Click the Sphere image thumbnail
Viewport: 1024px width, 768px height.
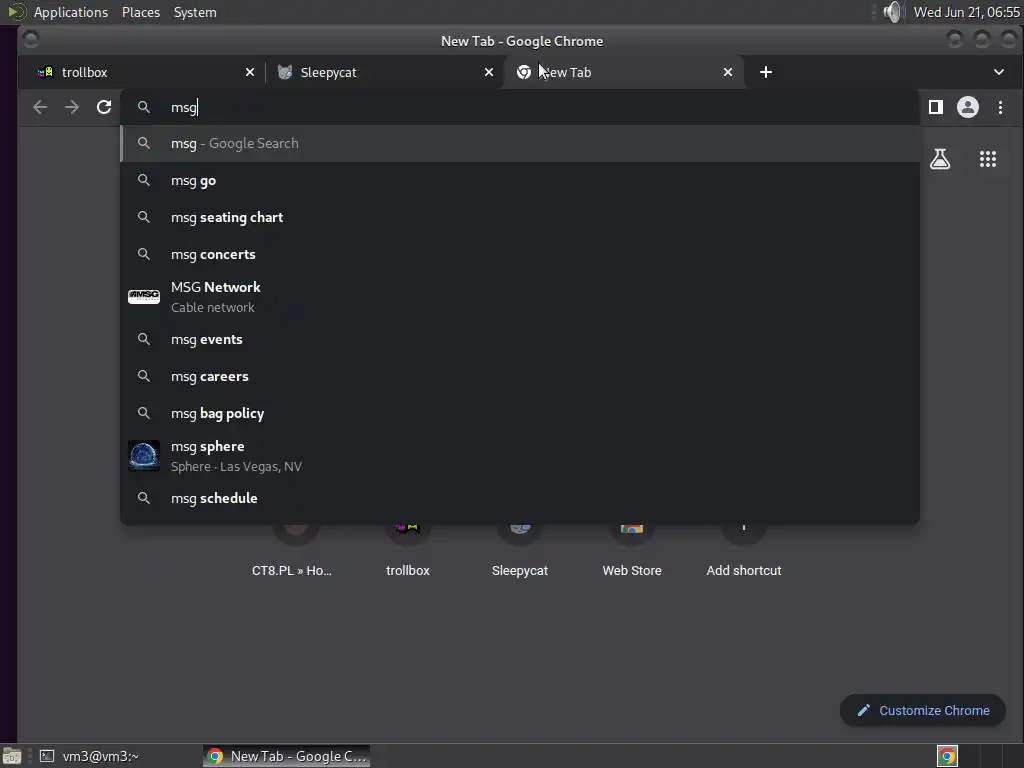[144, 456]
